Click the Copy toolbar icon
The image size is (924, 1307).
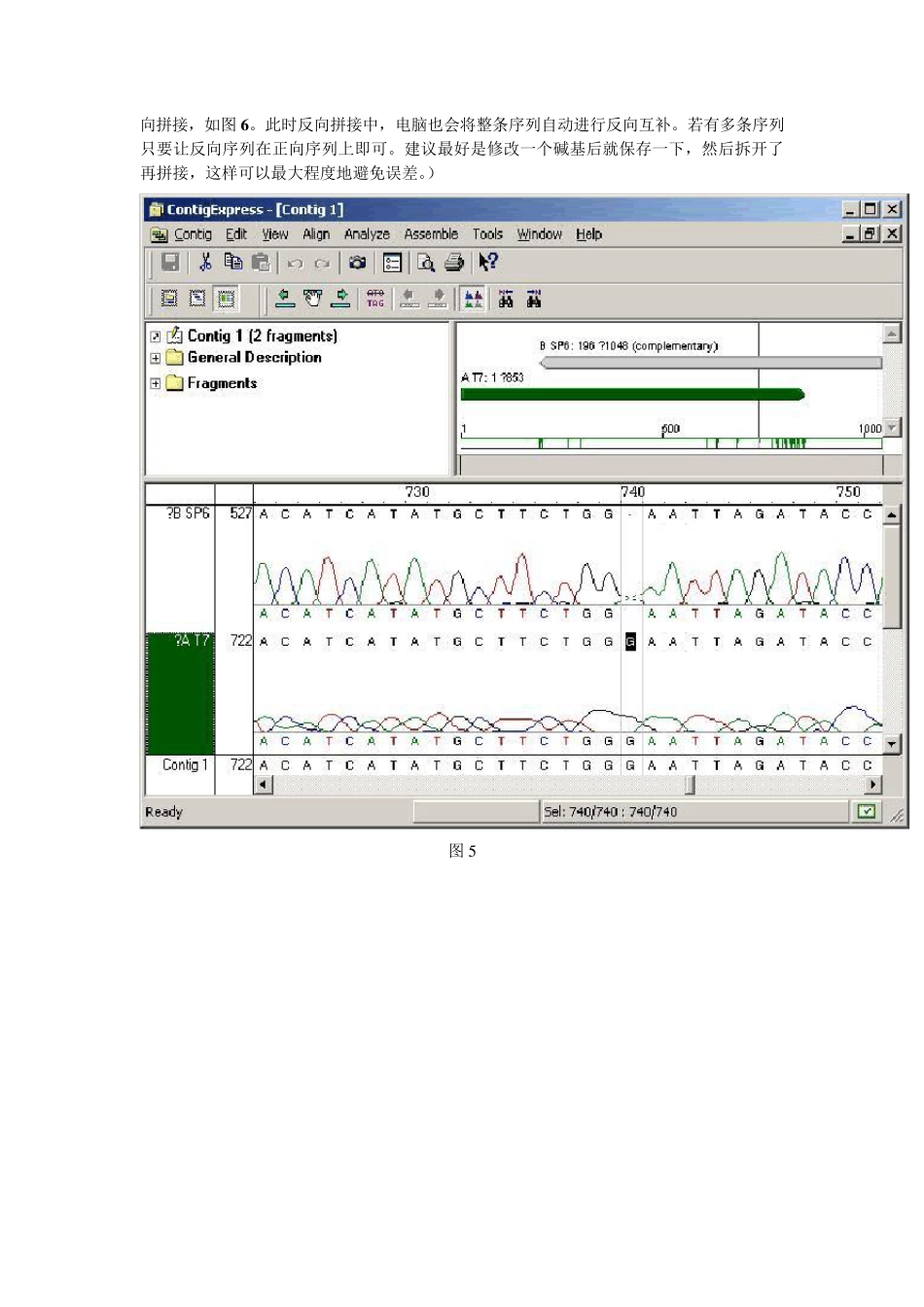pos(232,262)
